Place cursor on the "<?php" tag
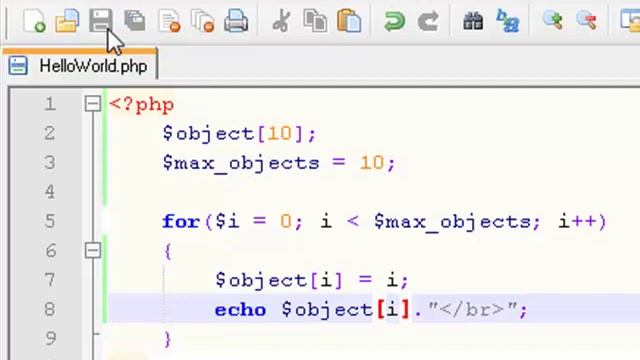The width and height of the screenshot is (640, 360). coord(142,105)
